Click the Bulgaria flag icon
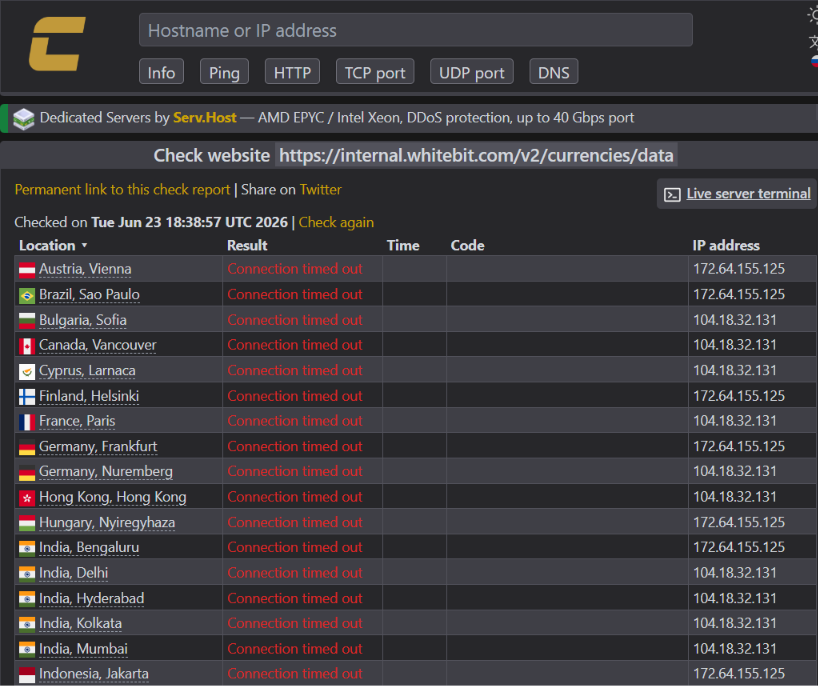 [x=27, y=320]
